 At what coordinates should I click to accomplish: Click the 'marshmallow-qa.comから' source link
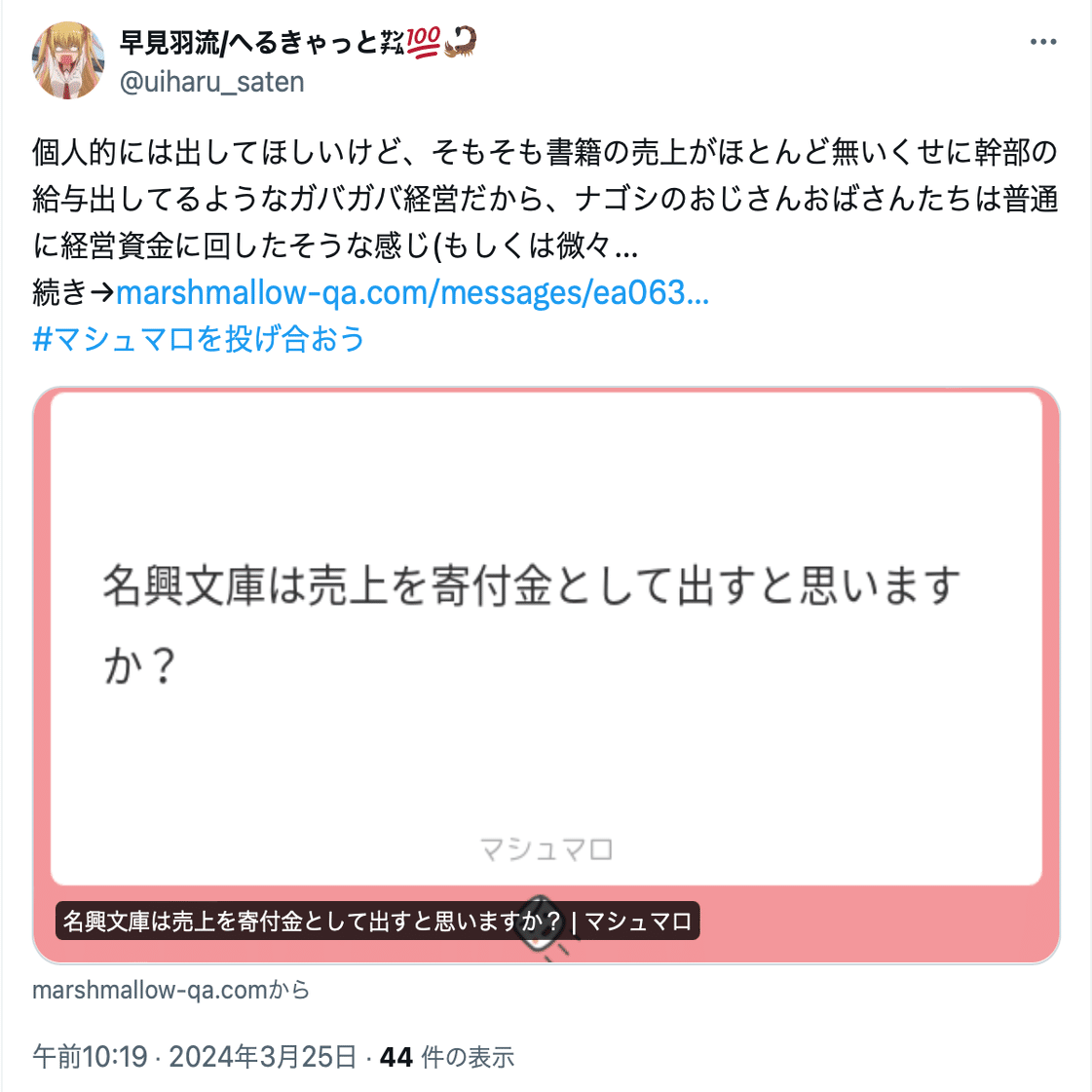tap(171, 990)
